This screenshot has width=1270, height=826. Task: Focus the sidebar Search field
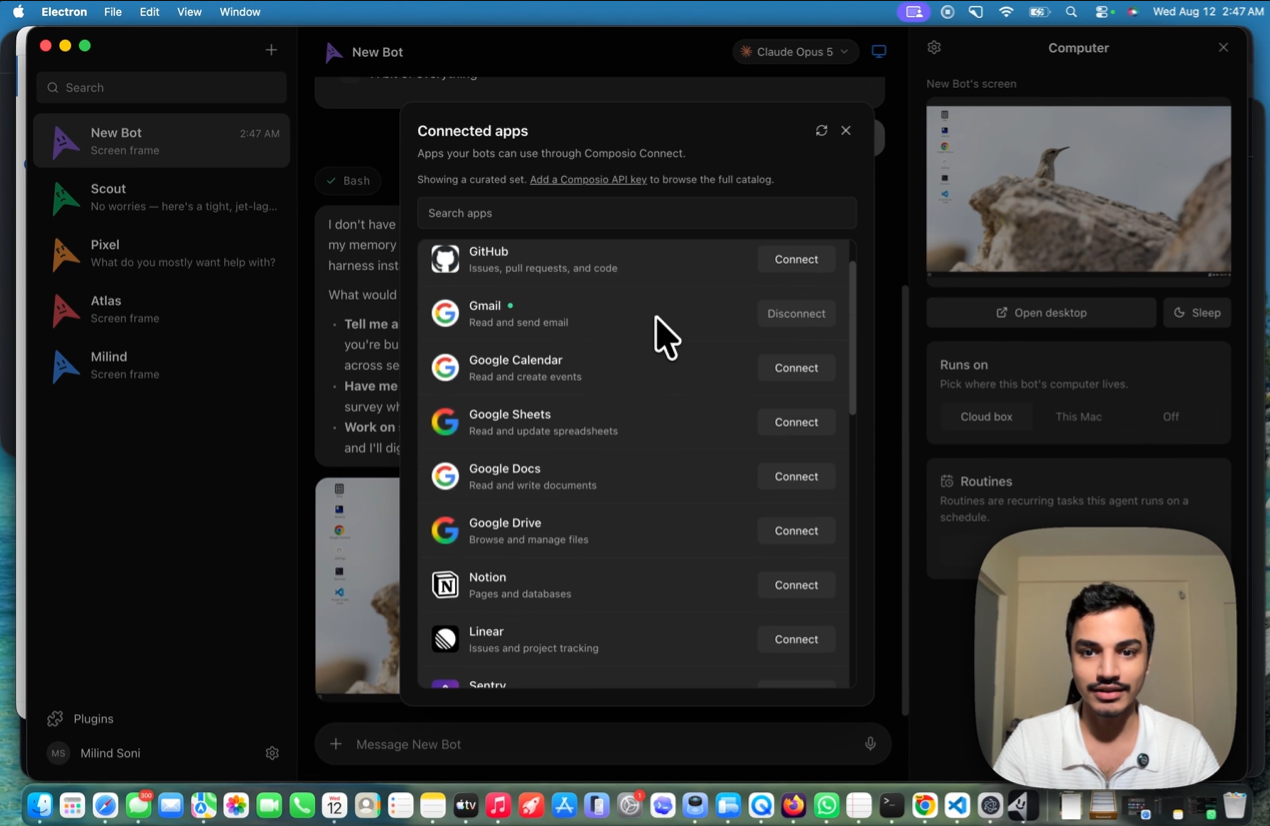click(162, 87)
